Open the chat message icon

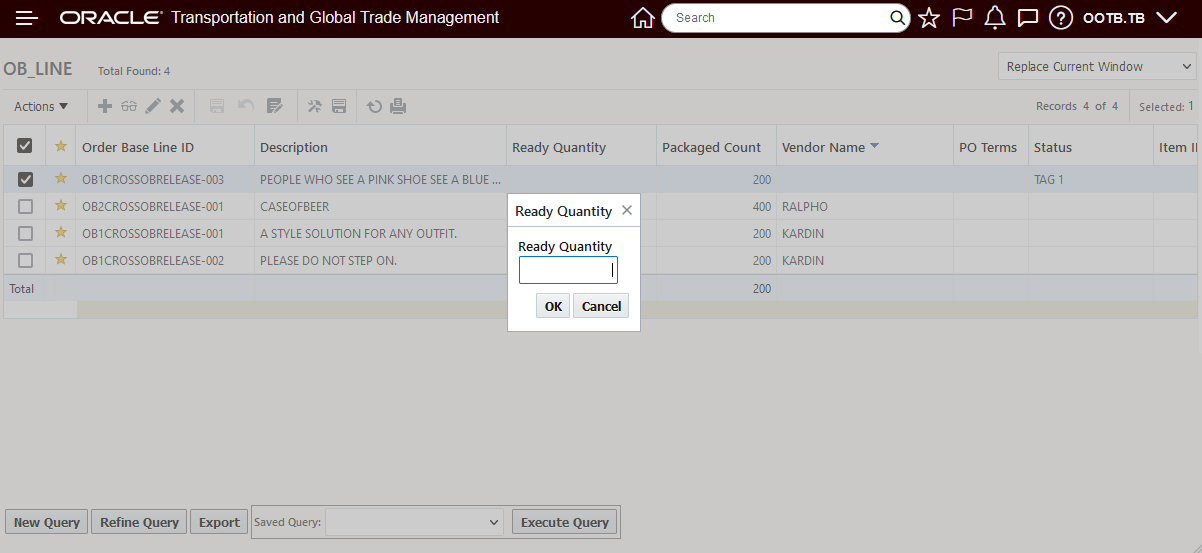1027,18
